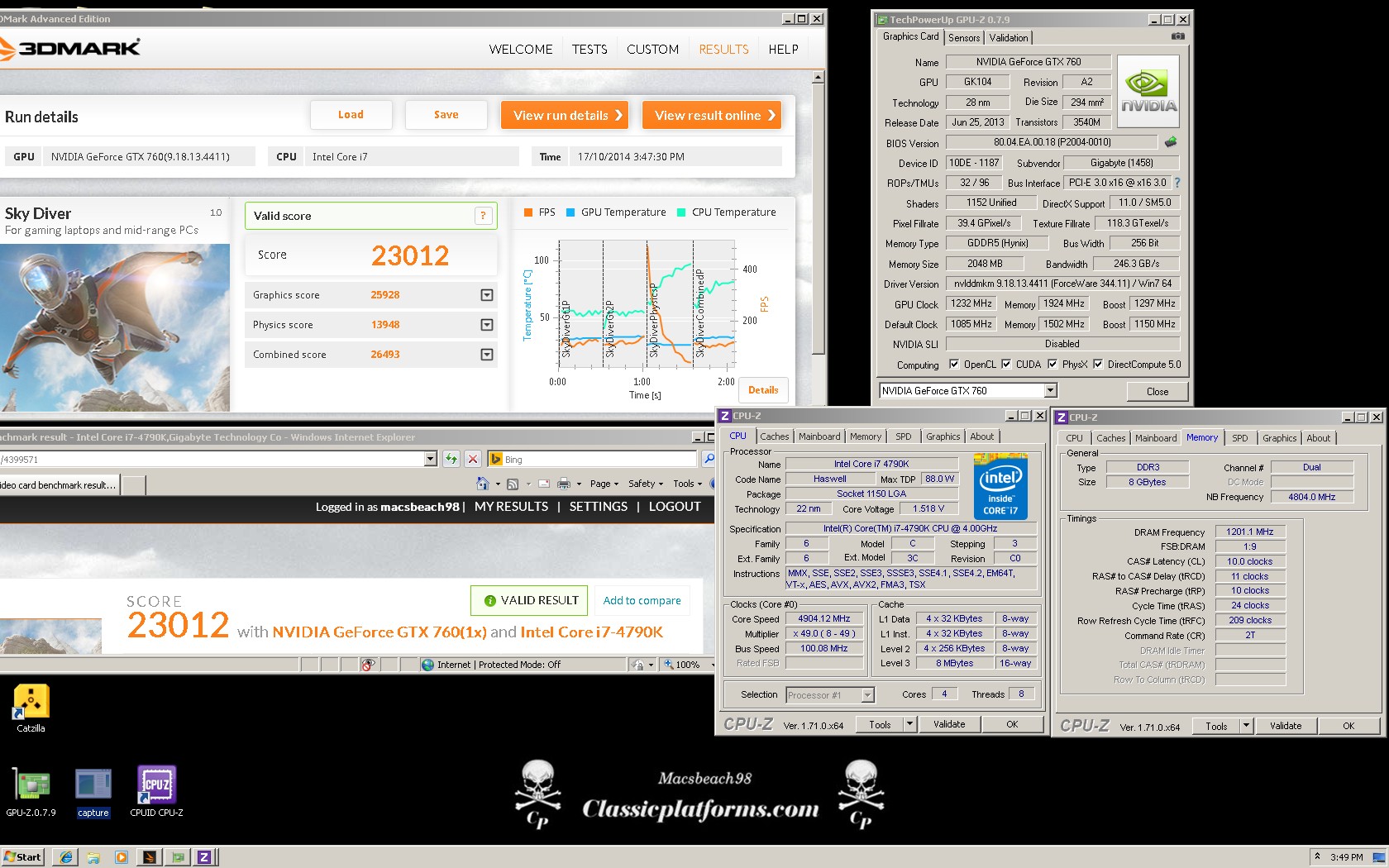Click IE print icon
The image size is (1389, 868).
tap(564, 484)
